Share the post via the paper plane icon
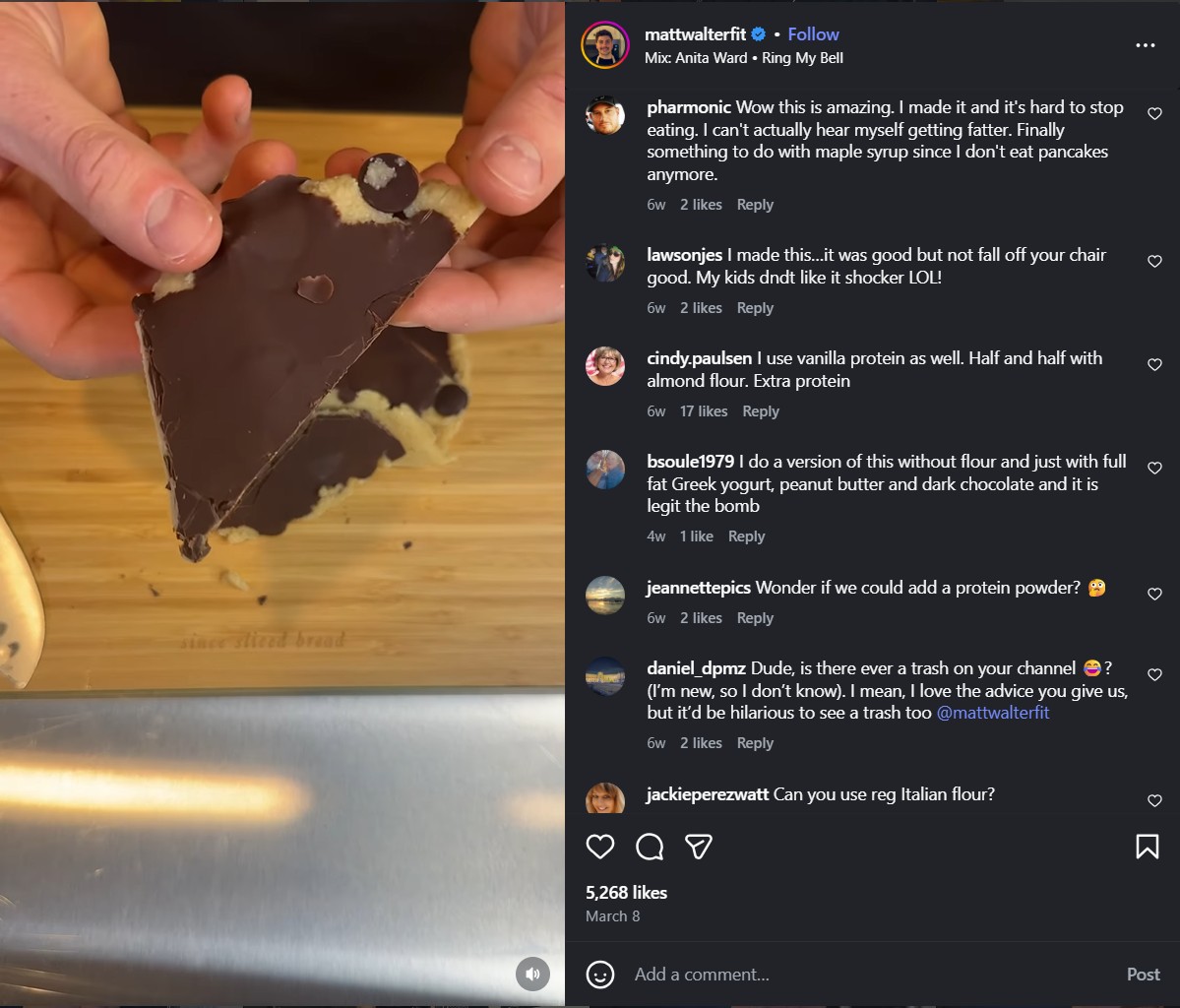The image size is (1180, 1008). (x=699, y=847)
